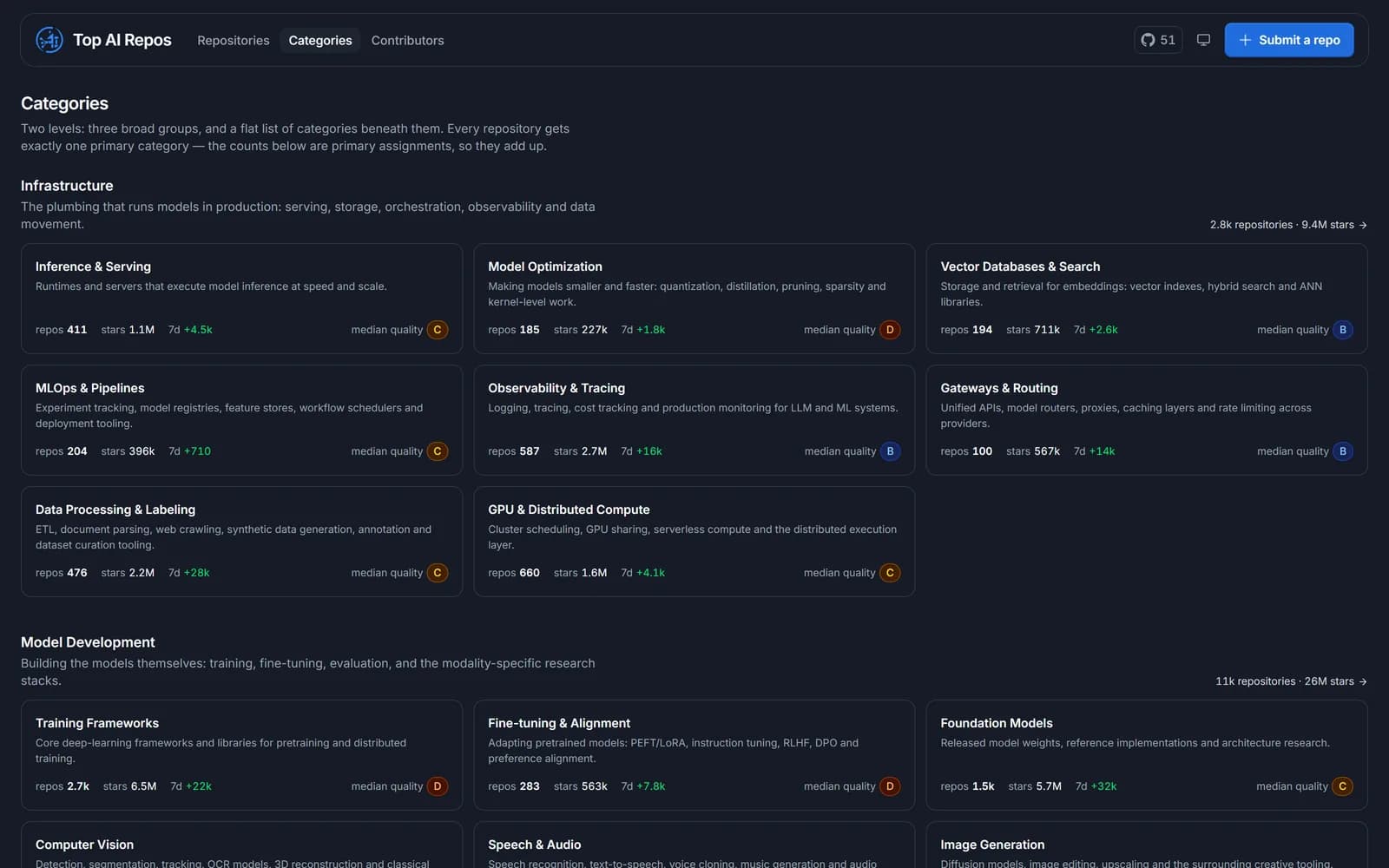Open the Image Generation category card
The image size is (1389, 868).
point(1147,845)
